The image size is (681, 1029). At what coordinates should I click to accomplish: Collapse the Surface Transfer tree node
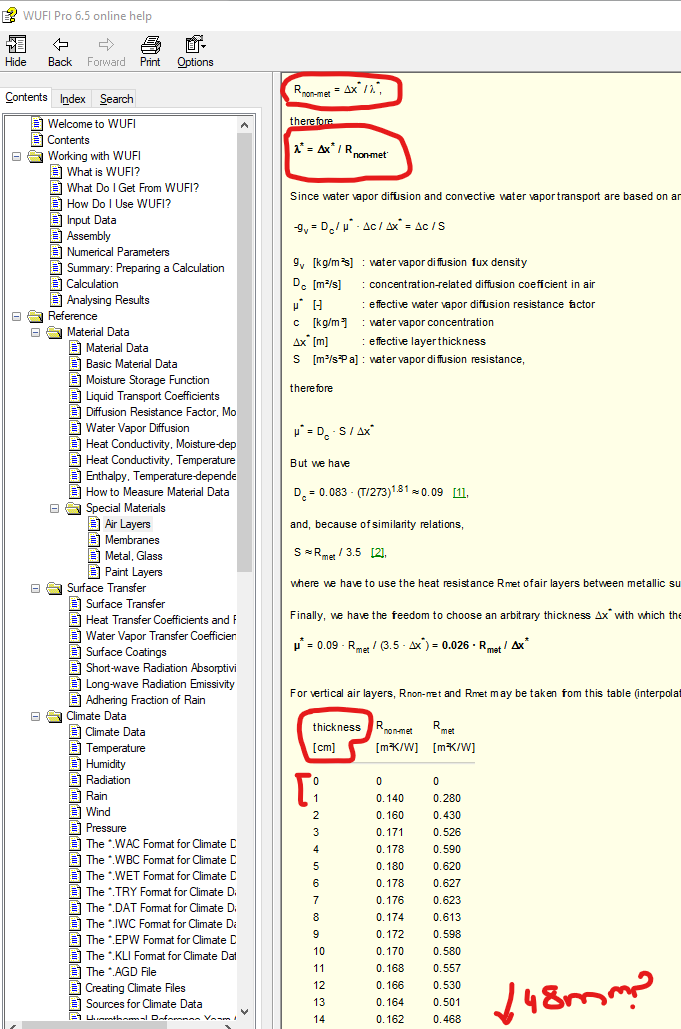tap(36, 588)
